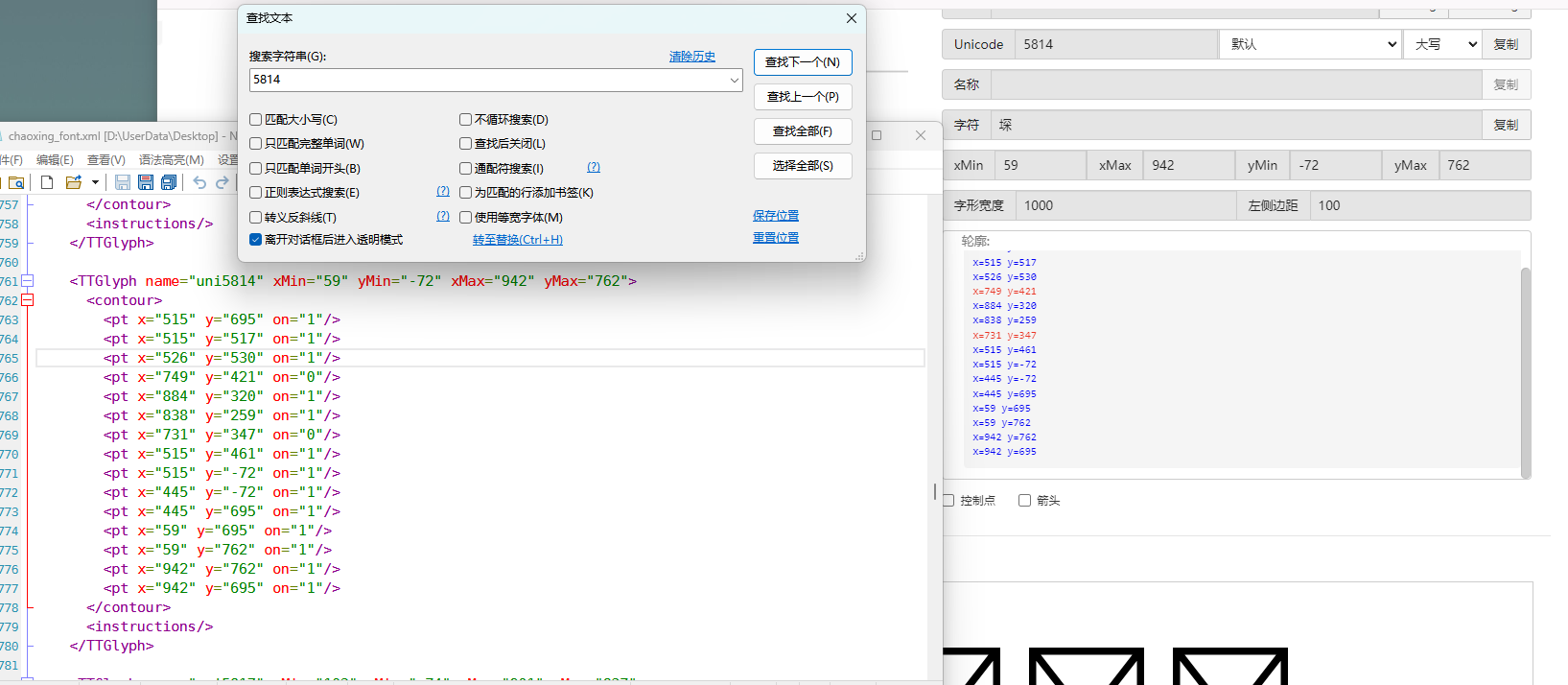Click the xMax field 942
Image resolution: width=1568 pixels, height=685 pixels.
(x=1188, y=165)
